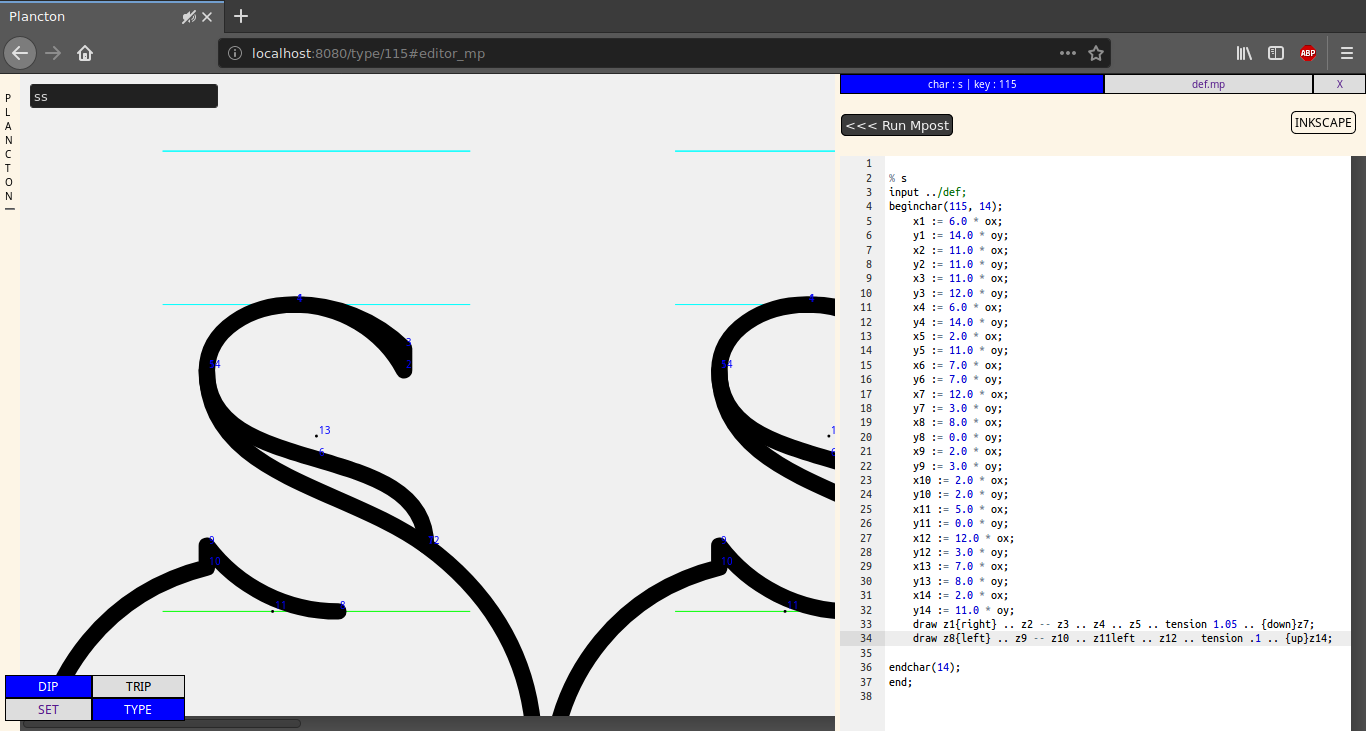Click the INKSCAPE button
The width and height of the screenshot is (1366, 731).
click(x=1323, y=123)
